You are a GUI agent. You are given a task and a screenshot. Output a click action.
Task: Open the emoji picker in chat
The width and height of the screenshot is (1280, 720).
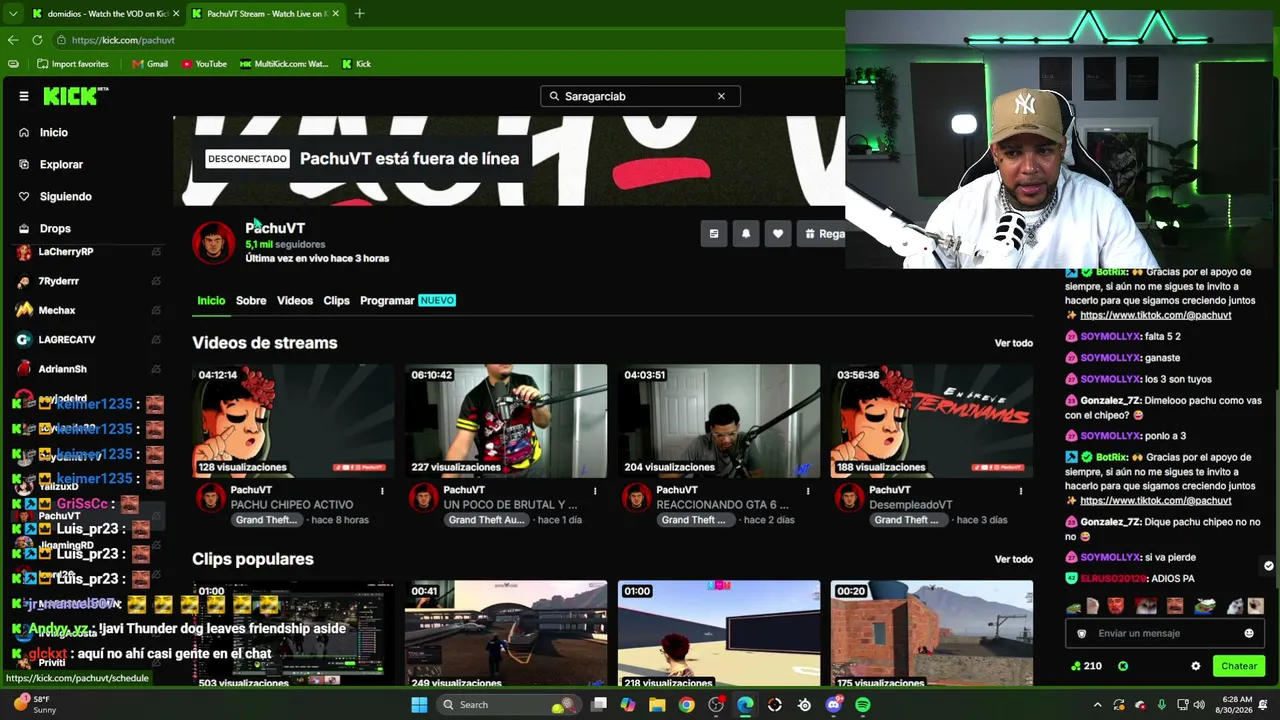tap(1249, 633)
